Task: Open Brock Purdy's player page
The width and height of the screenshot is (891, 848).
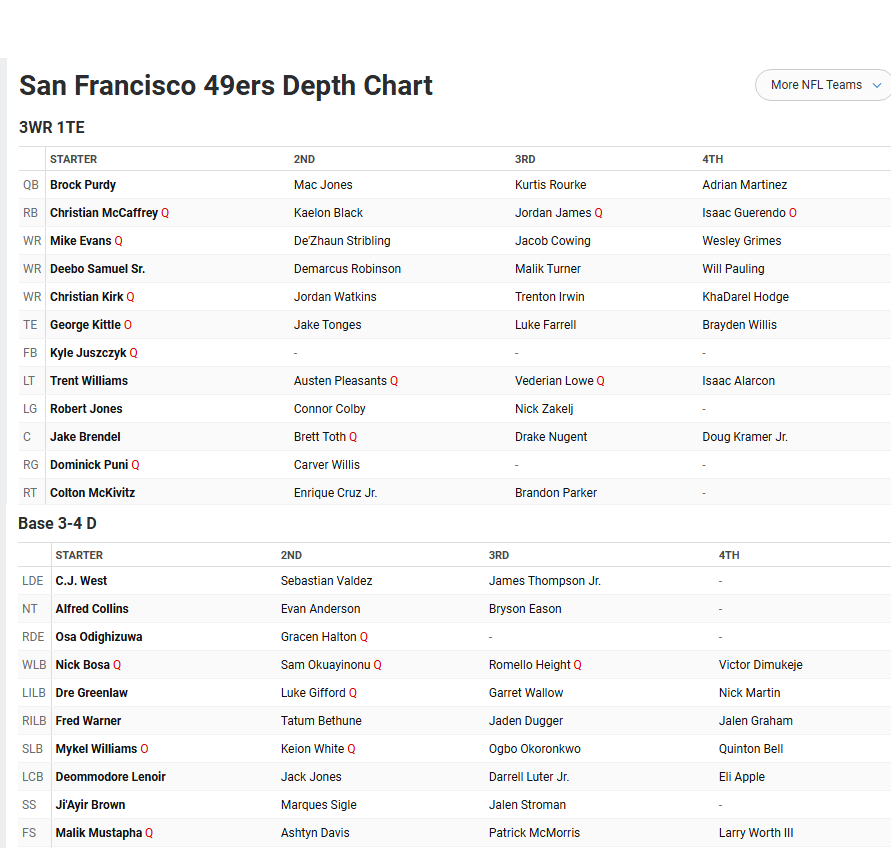Action: click(x=83, y=185)
